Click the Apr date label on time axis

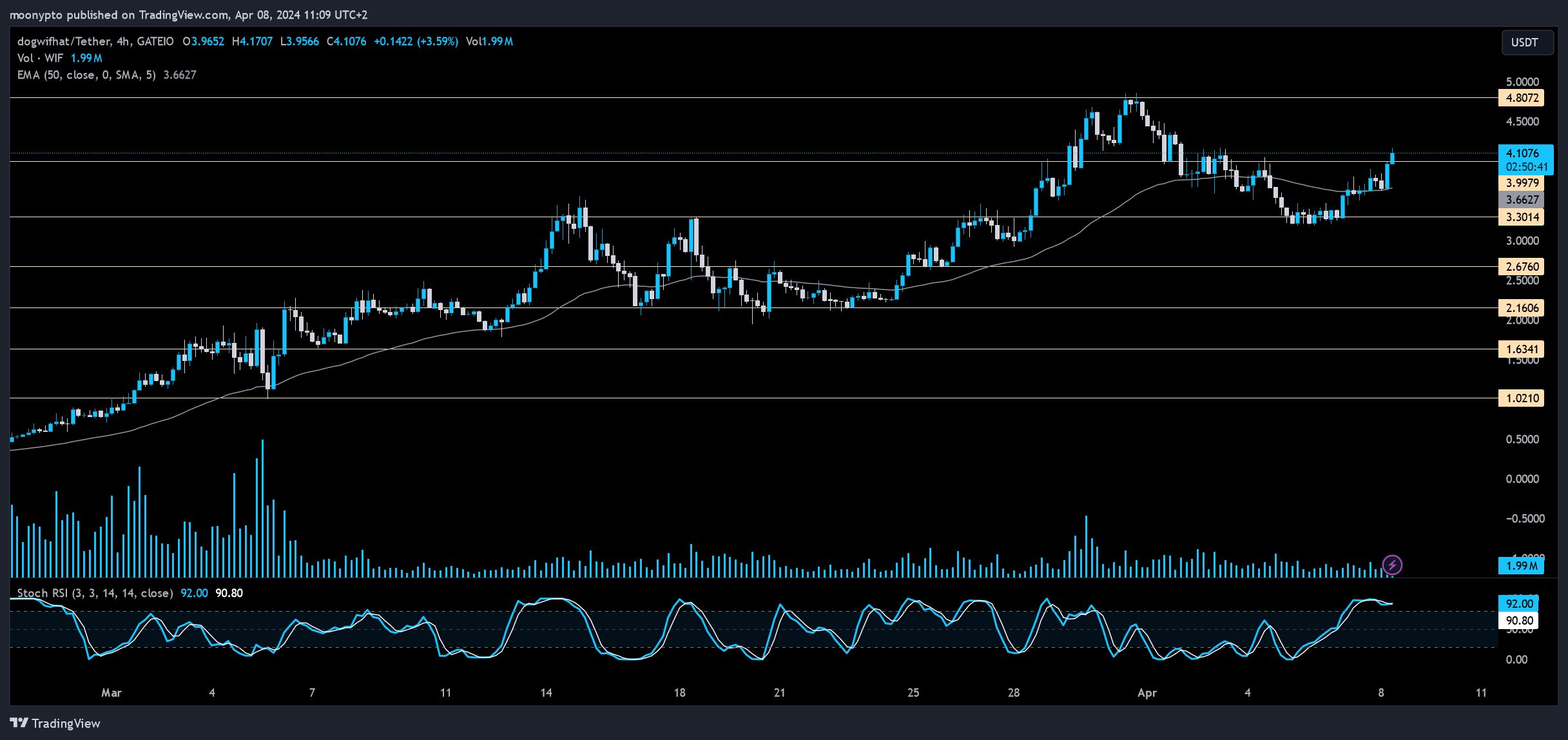click(1147, 693)
